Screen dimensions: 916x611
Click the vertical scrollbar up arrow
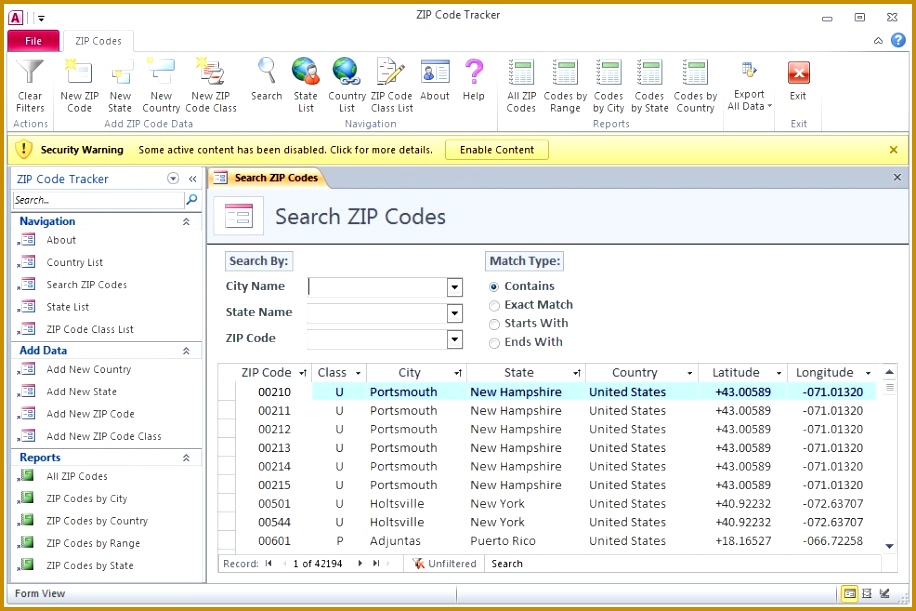pyautogui.click(x=889, y=372)
